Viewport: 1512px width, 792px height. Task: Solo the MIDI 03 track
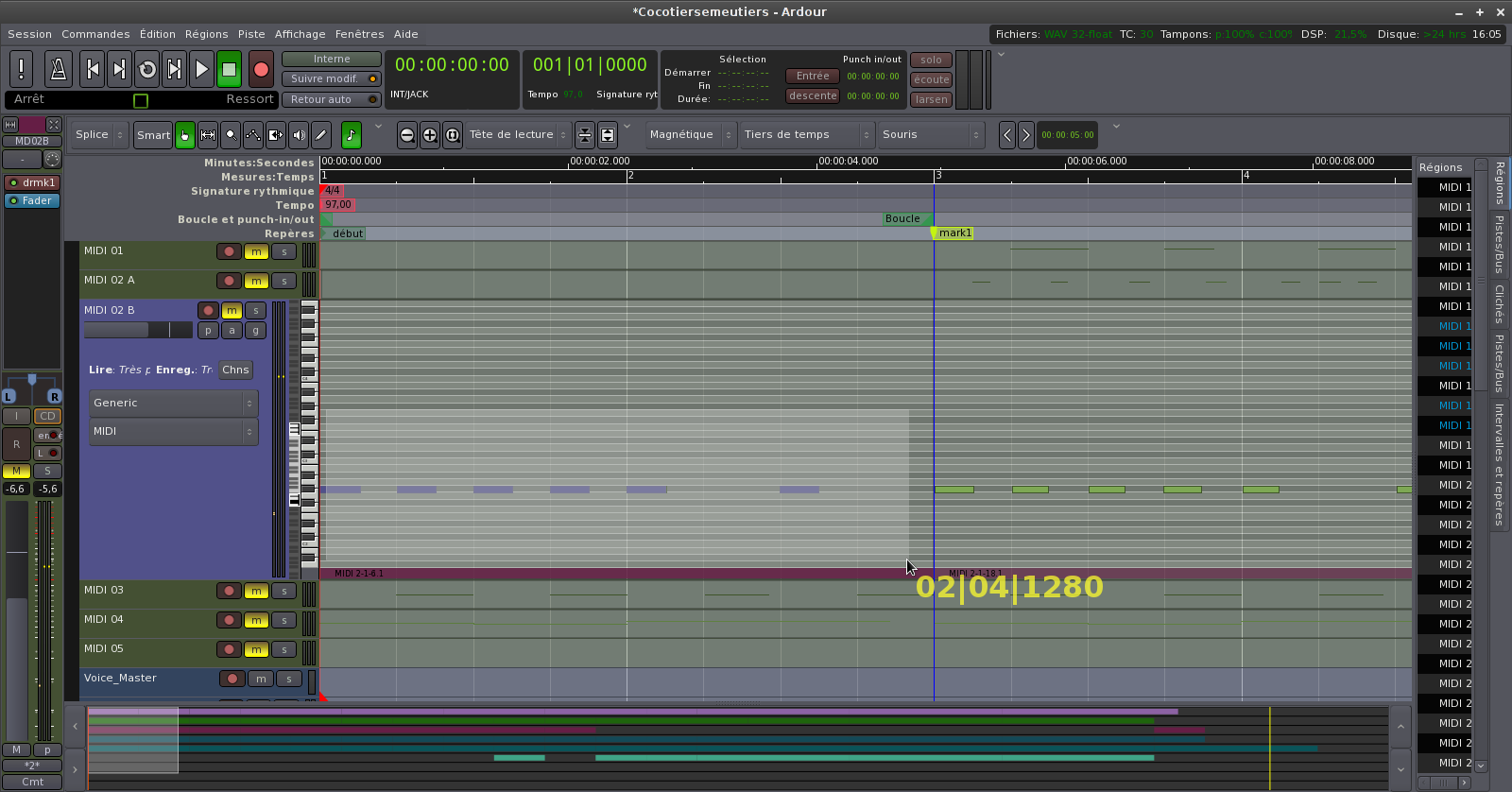pyautogui.click(x=283, y=591)
